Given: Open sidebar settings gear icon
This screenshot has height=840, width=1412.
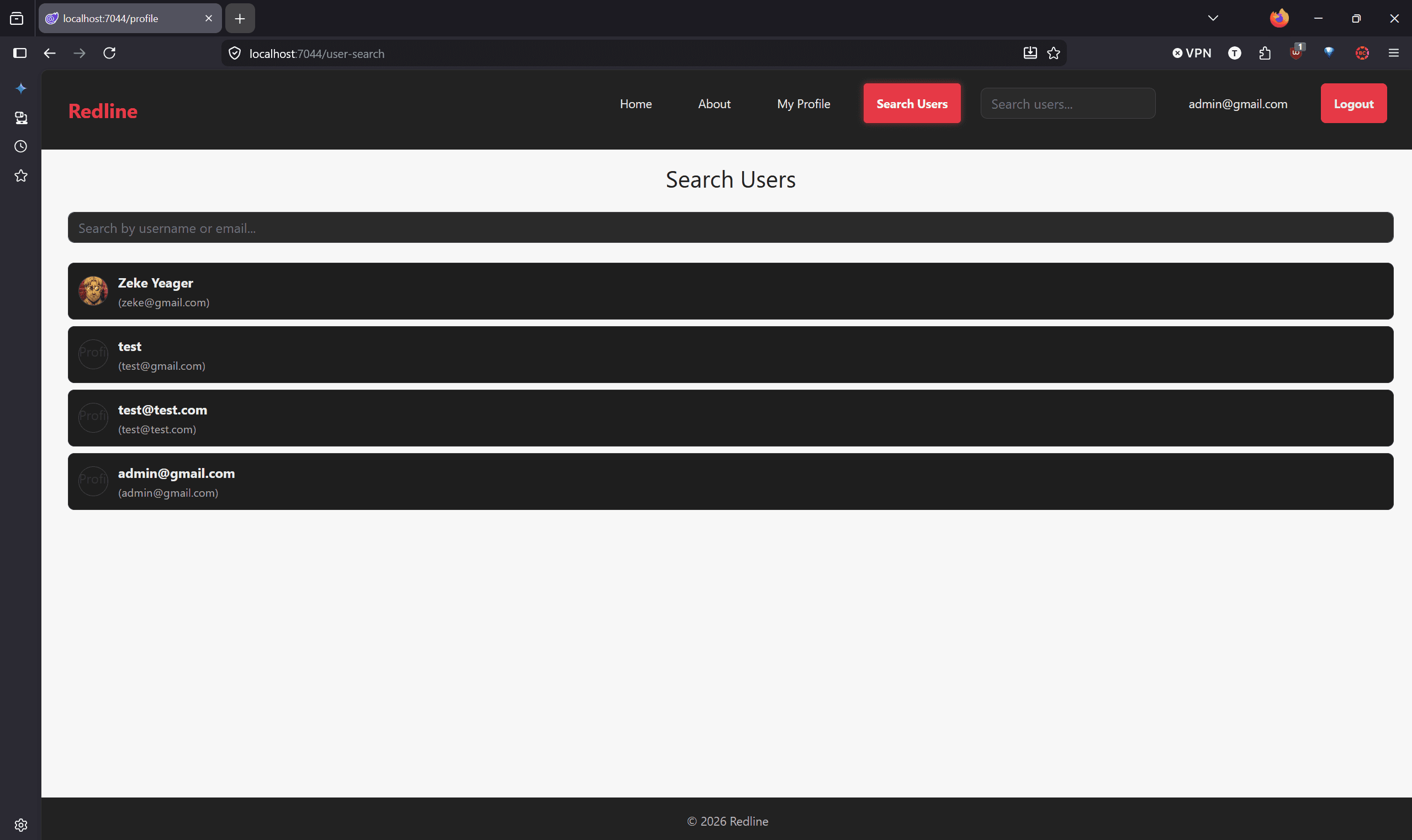Looking at the screenshot, I should (x=20, y=825).
